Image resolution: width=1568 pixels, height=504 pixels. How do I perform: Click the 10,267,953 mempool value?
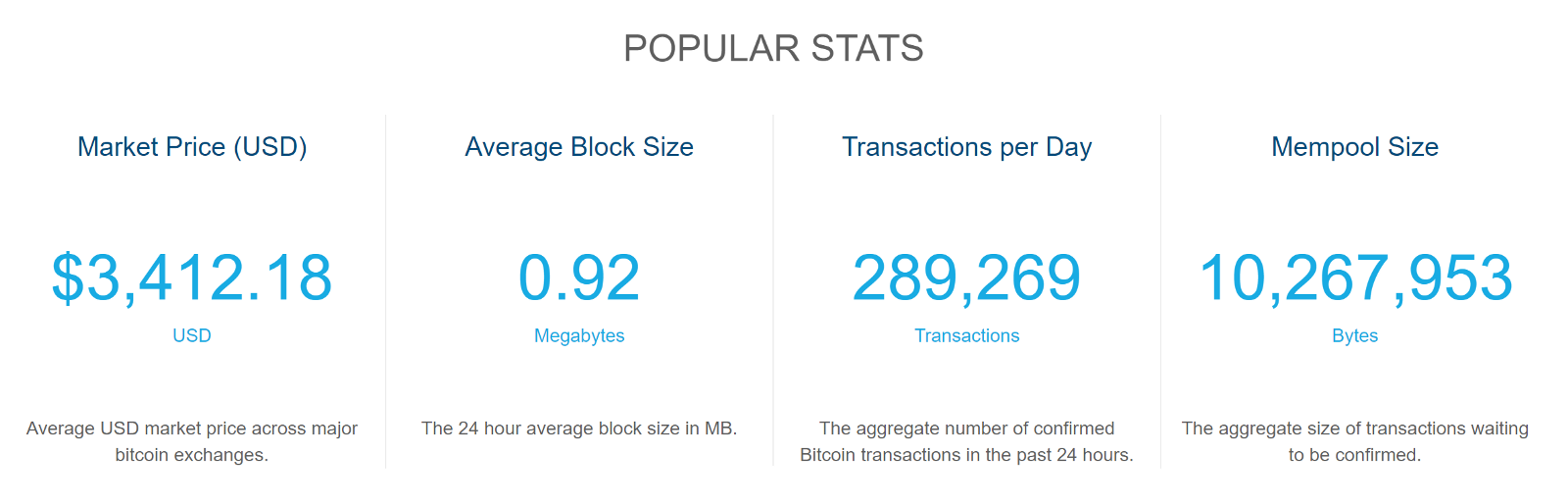coord(1355,277)
